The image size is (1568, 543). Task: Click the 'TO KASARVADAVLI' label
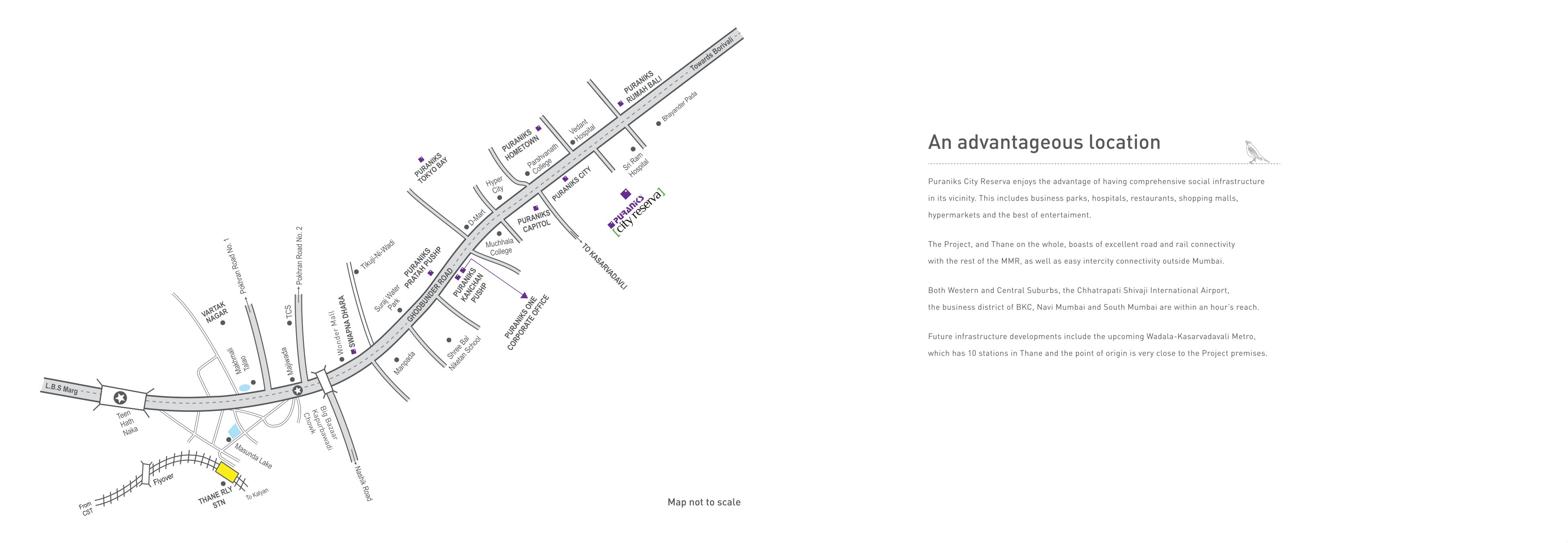[604, 266]
